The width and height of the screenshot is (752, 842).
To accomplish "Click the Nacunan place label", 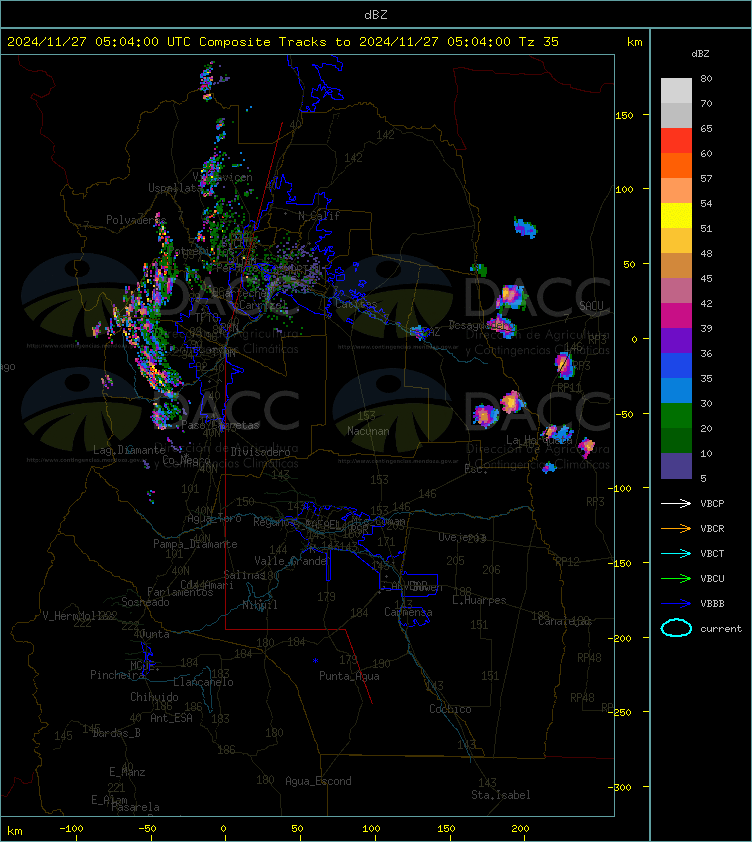I will point(368,431).
